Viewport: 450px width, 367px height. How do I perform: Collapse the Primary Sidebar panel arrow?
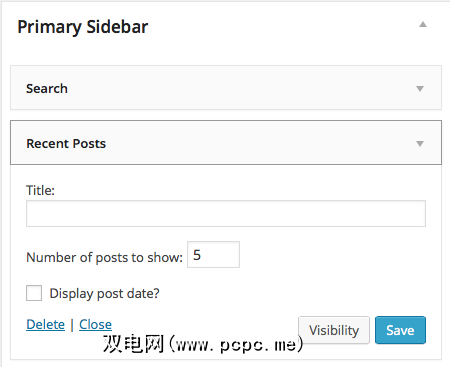423,24
